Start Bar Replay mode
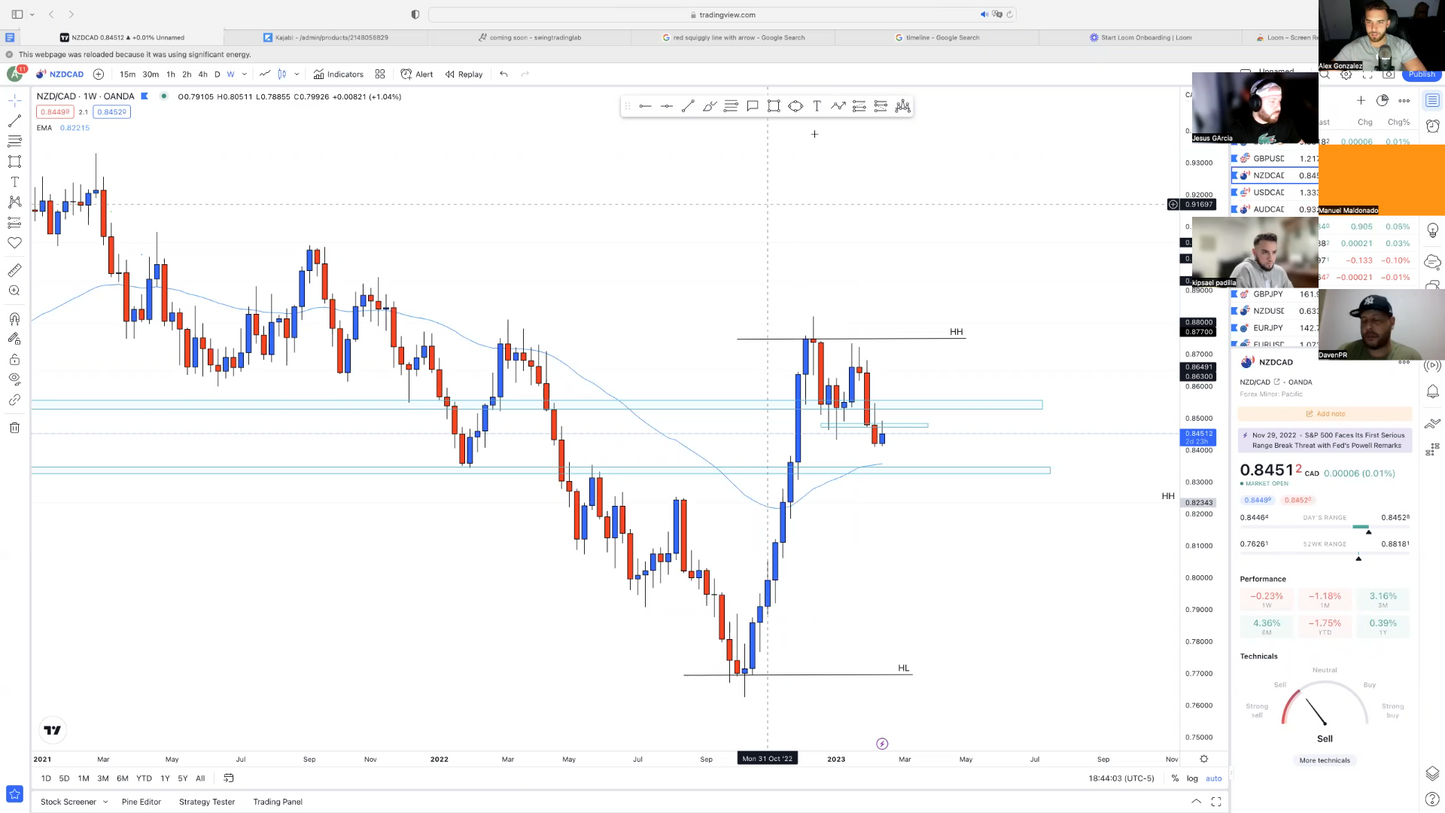The image size is (1445, 813). coord(464,74)
